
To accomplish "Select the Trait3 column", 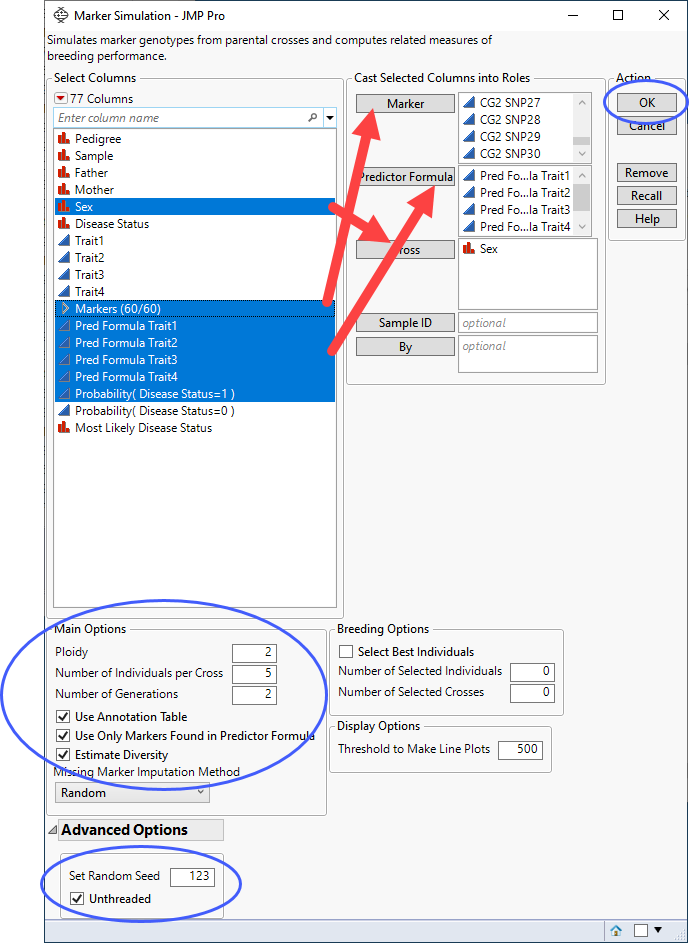I will 195,275.
